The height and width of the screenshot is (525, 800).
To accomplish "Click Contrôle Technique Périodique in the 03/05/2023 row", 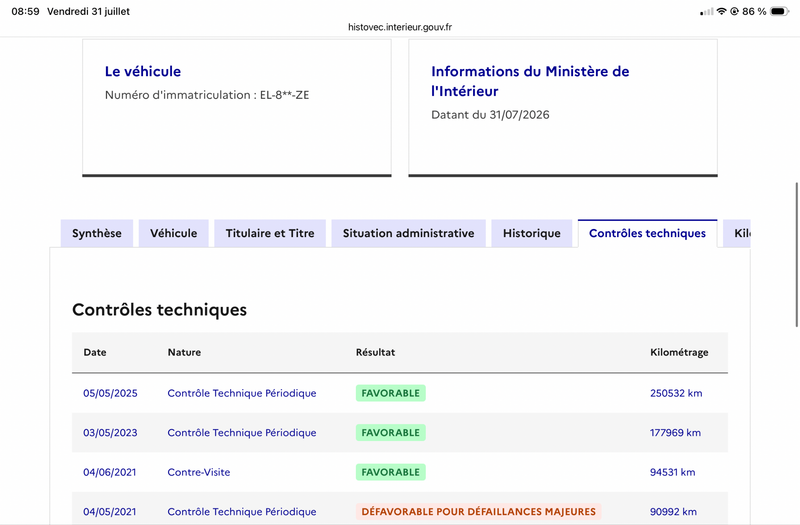I will 242,433.
